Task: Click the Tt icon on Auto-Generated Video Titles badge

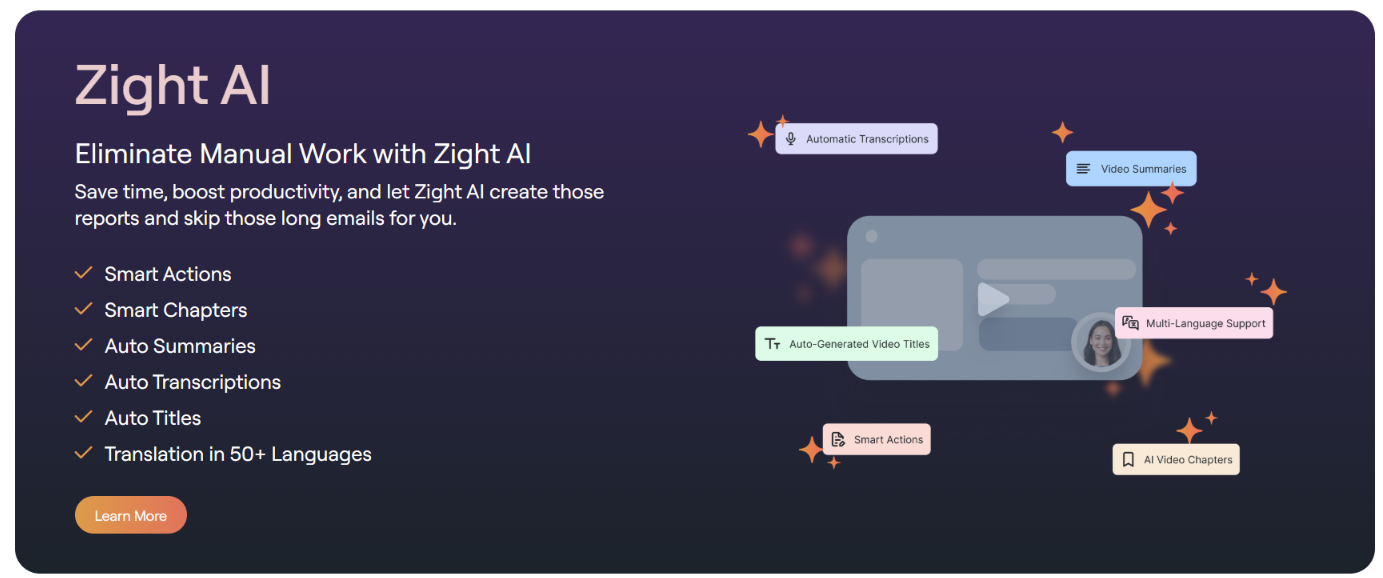Action: coord(774,343)
